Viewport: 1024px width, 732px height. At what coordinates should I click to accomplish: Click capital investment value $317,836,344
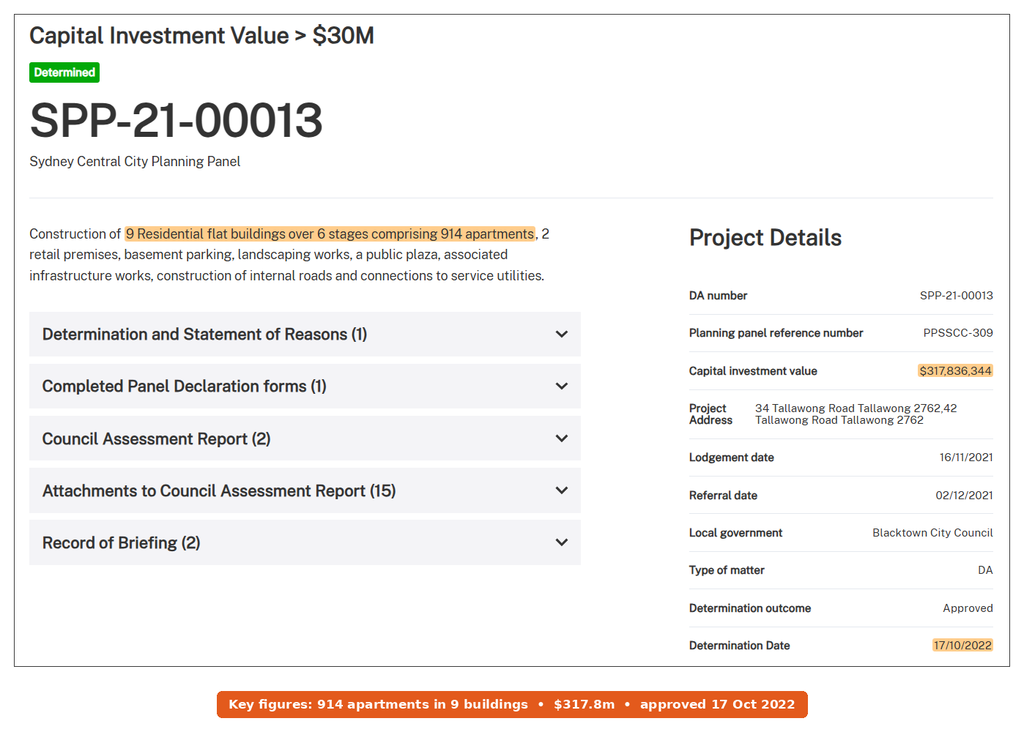pos(955,371)
